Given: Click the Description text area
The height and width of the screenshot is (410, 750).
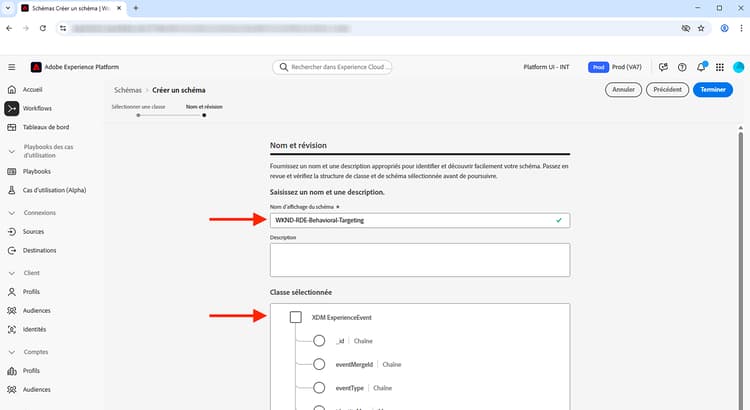Looking at the screenshot, I should tap(419, 260).
